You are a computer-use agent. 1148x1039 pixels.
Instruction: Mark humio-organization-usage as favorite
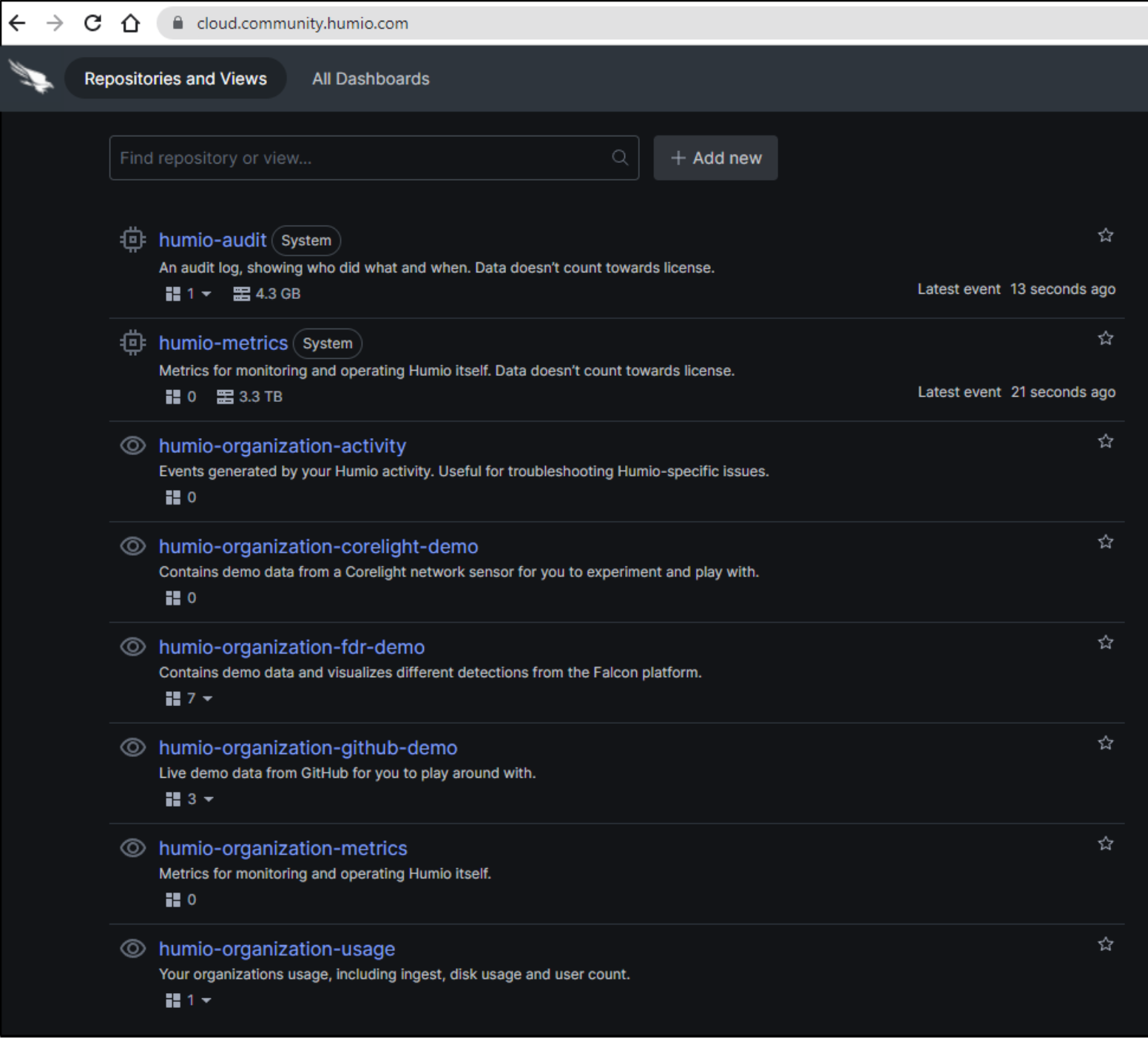click(1106, 944)
